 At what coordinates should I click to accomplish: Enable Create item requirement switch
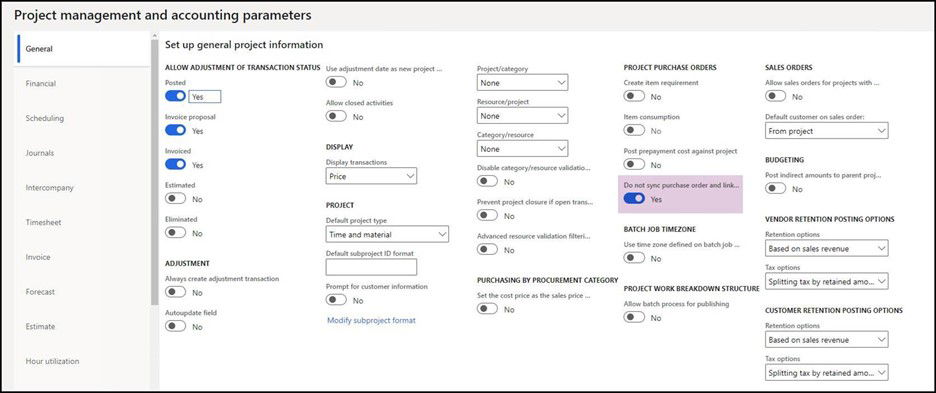tap(634, 96)
